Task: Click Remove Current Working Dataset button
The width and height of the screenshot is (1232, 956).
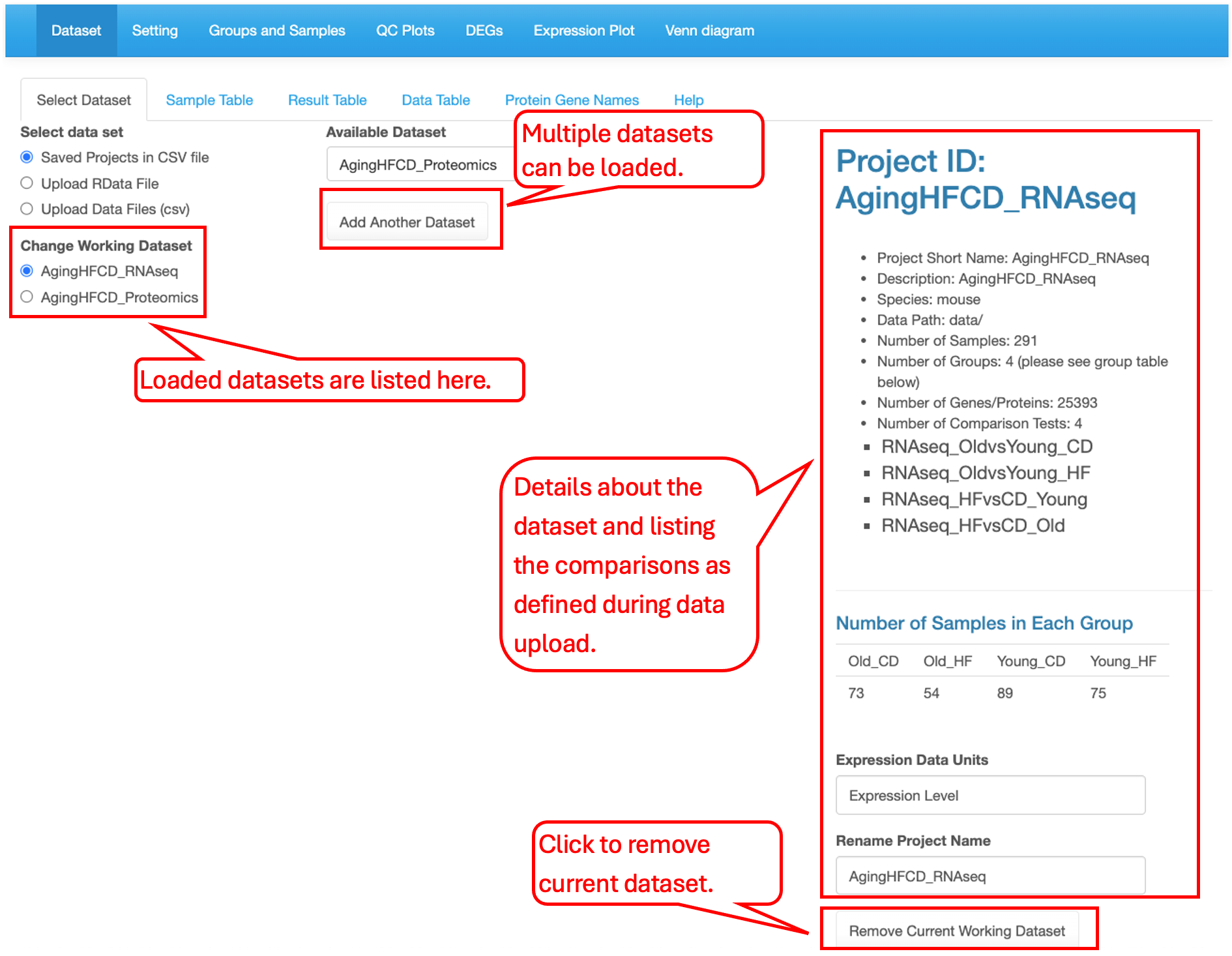Action: click(957, 931)
